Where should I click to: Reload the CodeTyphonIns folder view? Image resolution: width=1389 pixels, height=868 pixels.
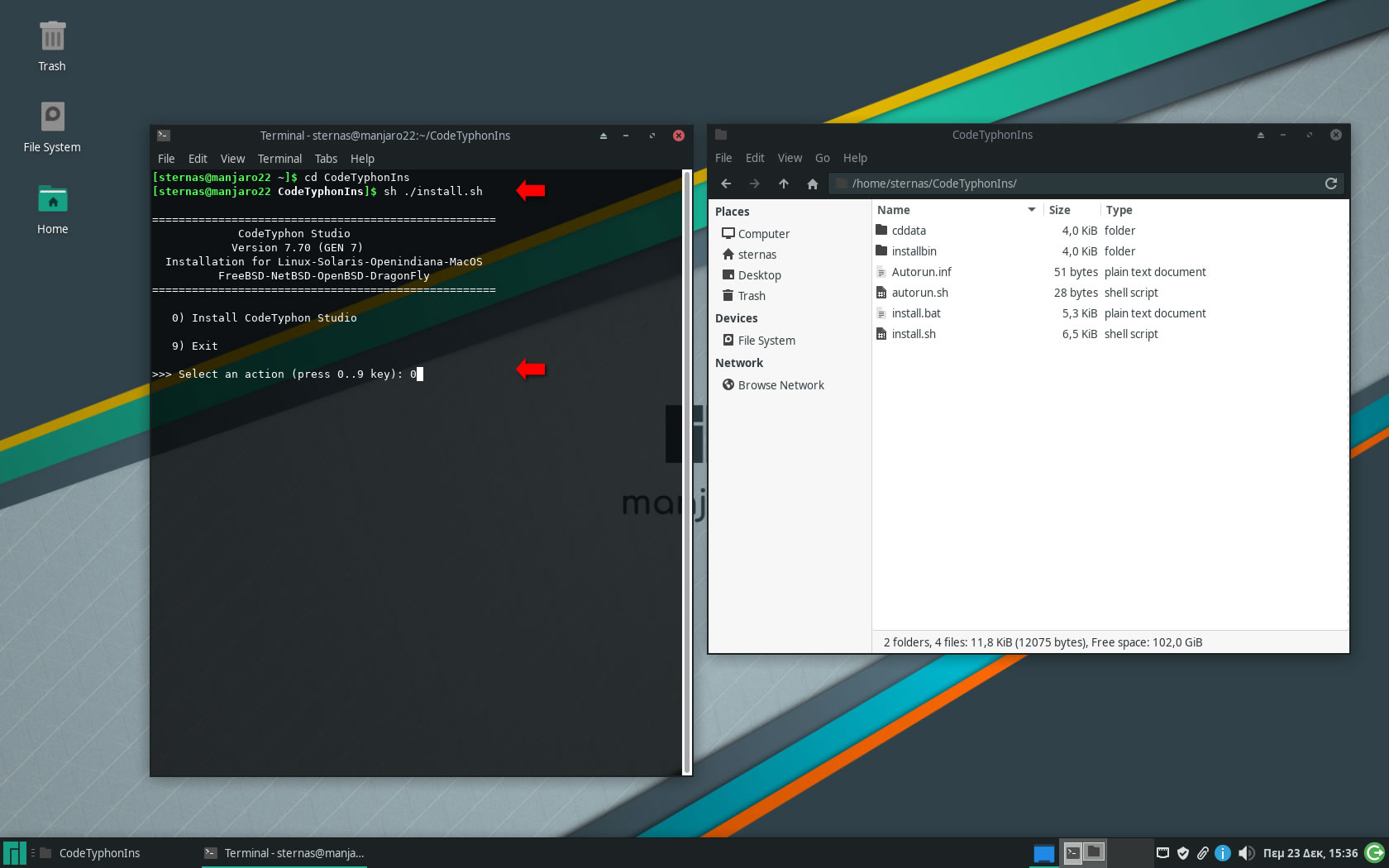[x=1331, y=184]
